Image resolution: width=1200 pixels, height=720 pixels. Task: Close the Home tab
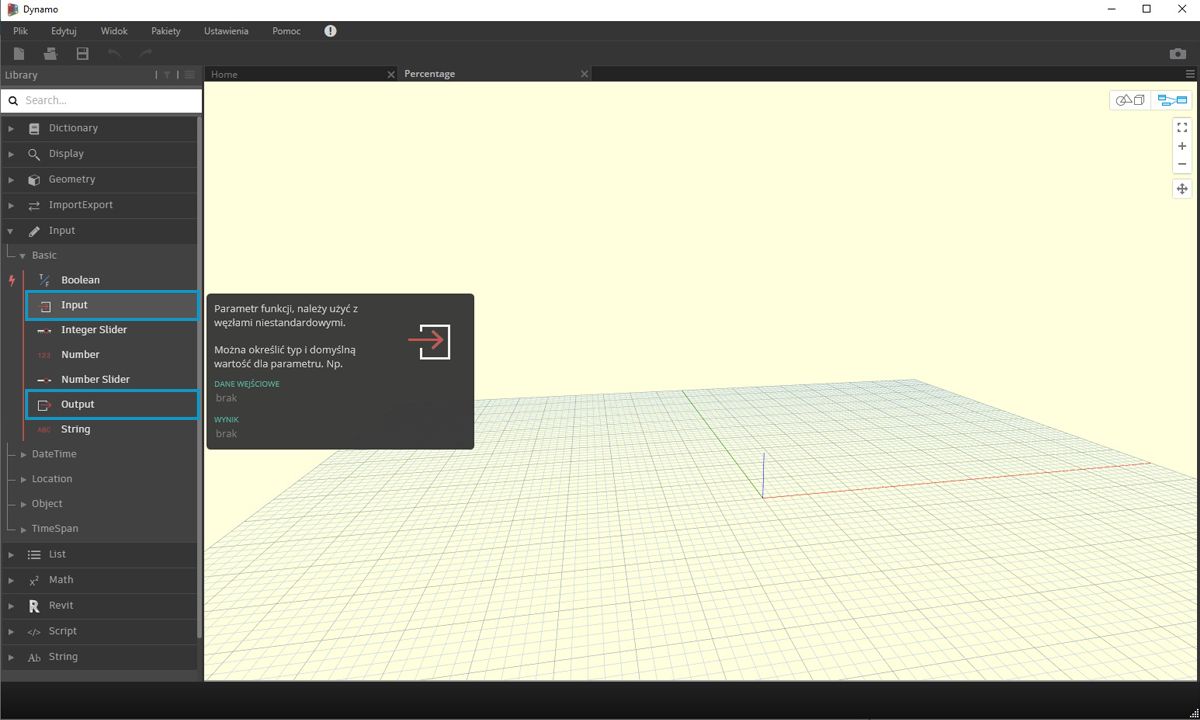coord(391,74)
